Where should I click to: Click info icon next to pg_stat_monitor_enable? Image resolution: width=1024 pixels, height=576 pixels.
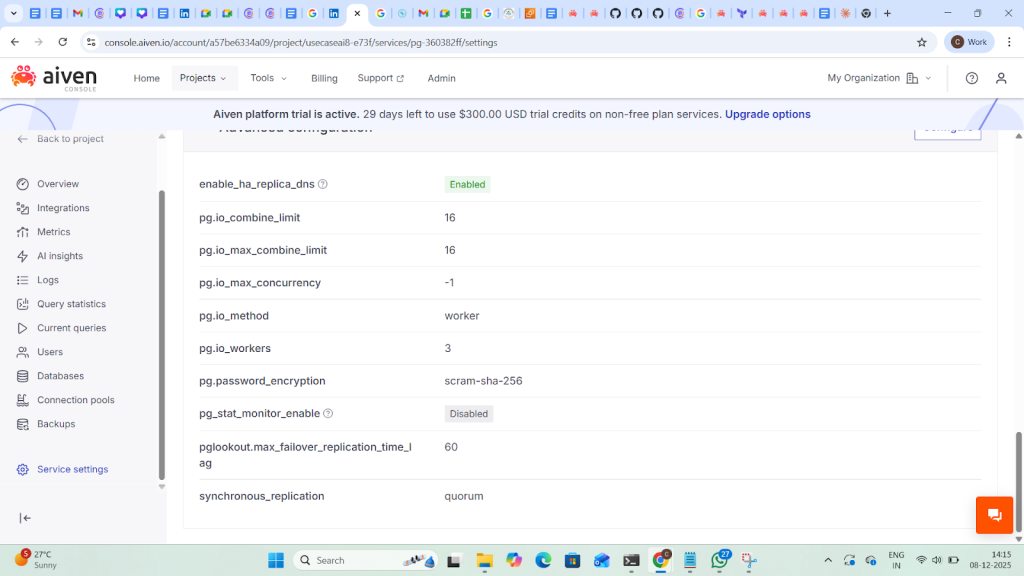click(328, 414)
